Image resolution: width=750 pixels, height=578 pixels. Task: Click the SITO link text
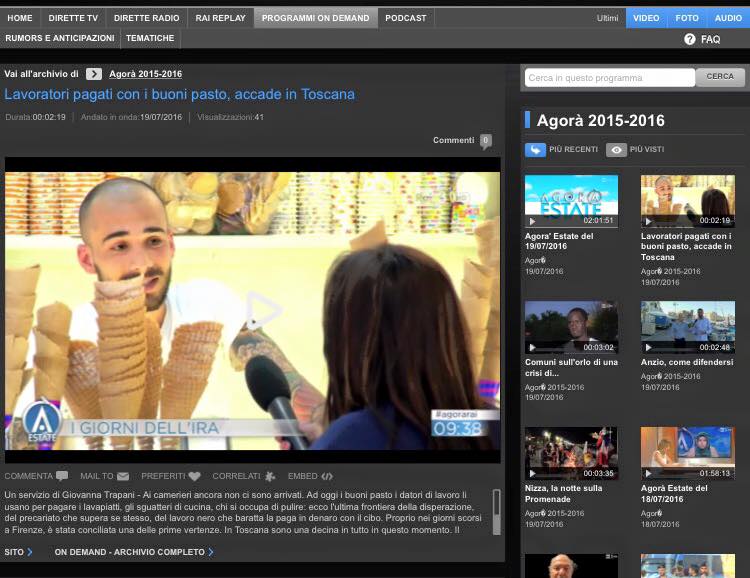coord(14,552)
